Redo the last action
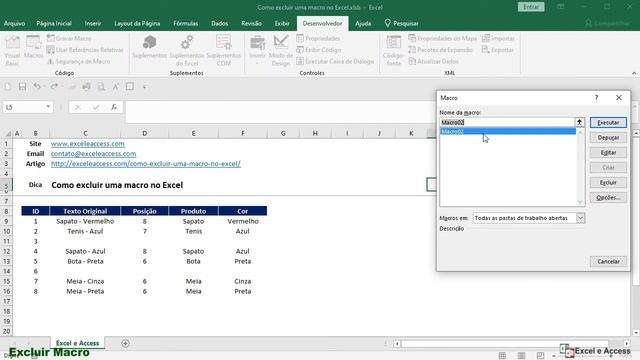Image resolution: width=640 pixels, height=360 pixels. (x=54, y=87)
